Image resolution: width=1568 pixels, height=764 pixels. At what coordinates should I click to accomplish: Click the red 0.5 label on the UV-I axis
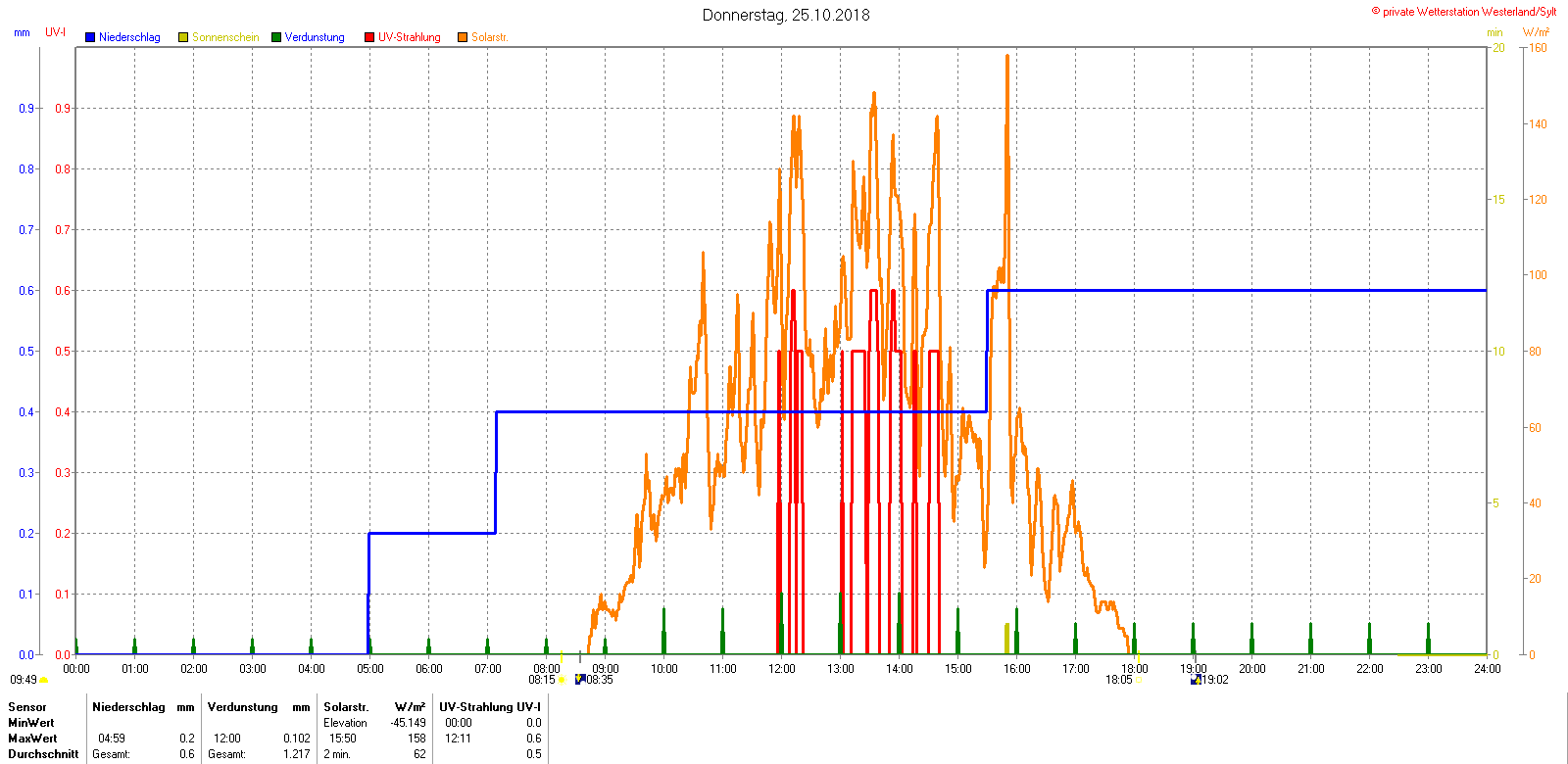63,352
